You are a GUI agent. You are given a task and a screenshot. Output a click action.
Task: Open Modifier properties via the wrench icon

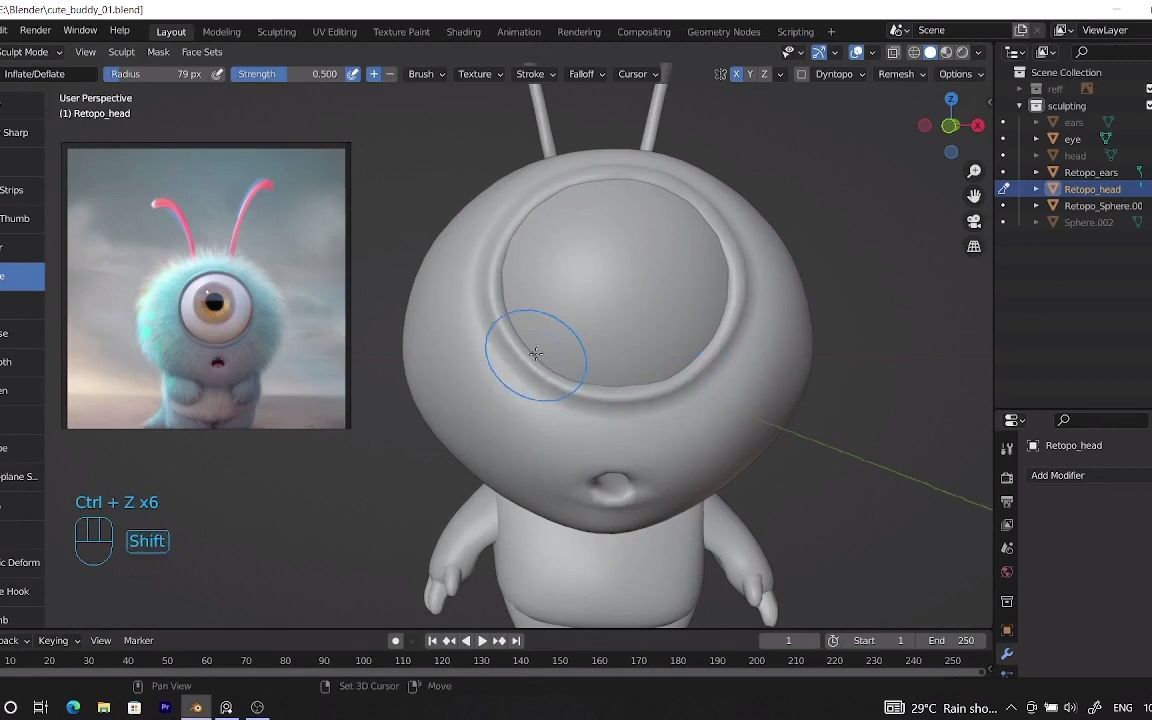tap(1007, 653)
